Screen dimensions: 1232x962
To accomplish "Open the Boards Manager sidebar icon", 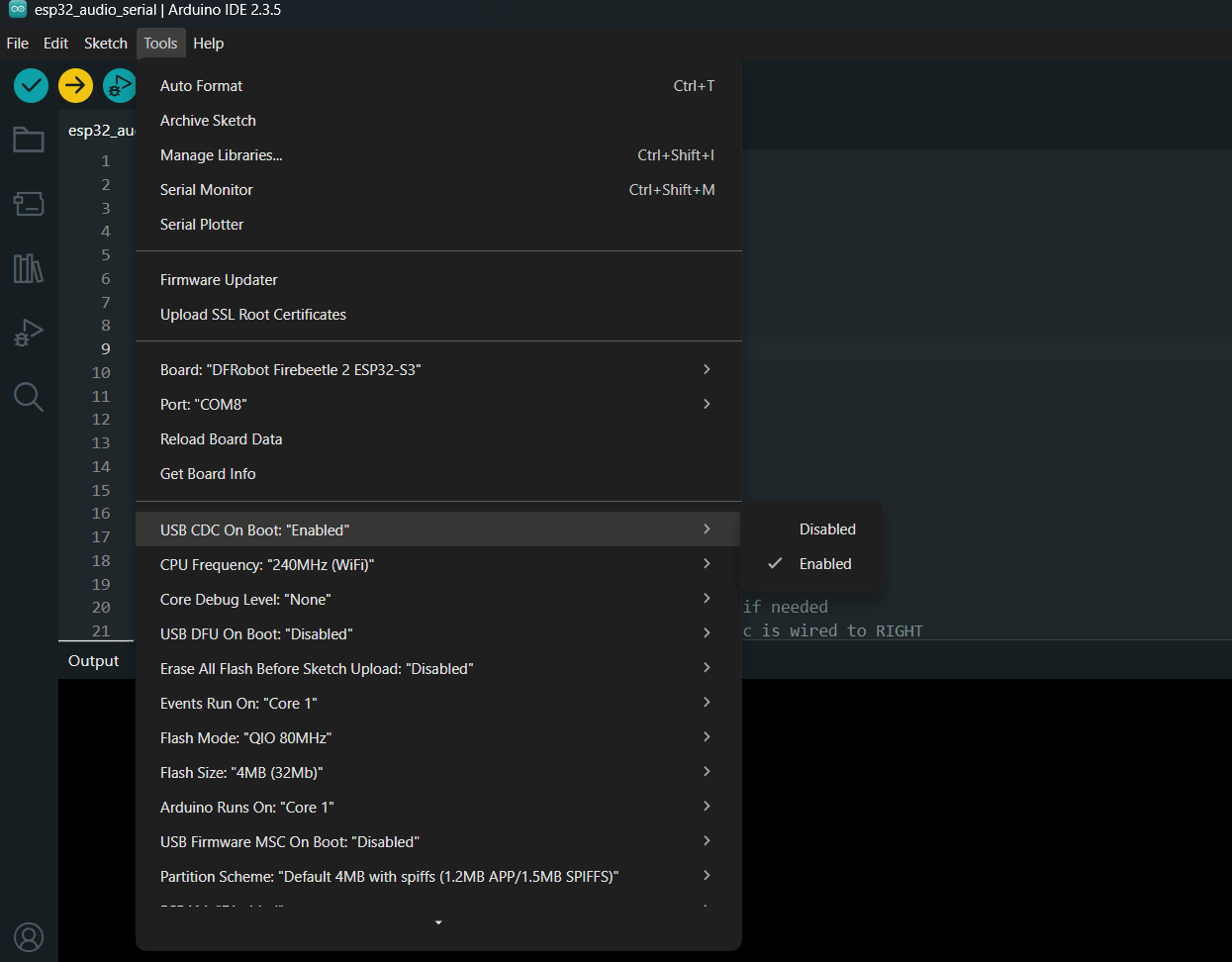I will [29, 204].
